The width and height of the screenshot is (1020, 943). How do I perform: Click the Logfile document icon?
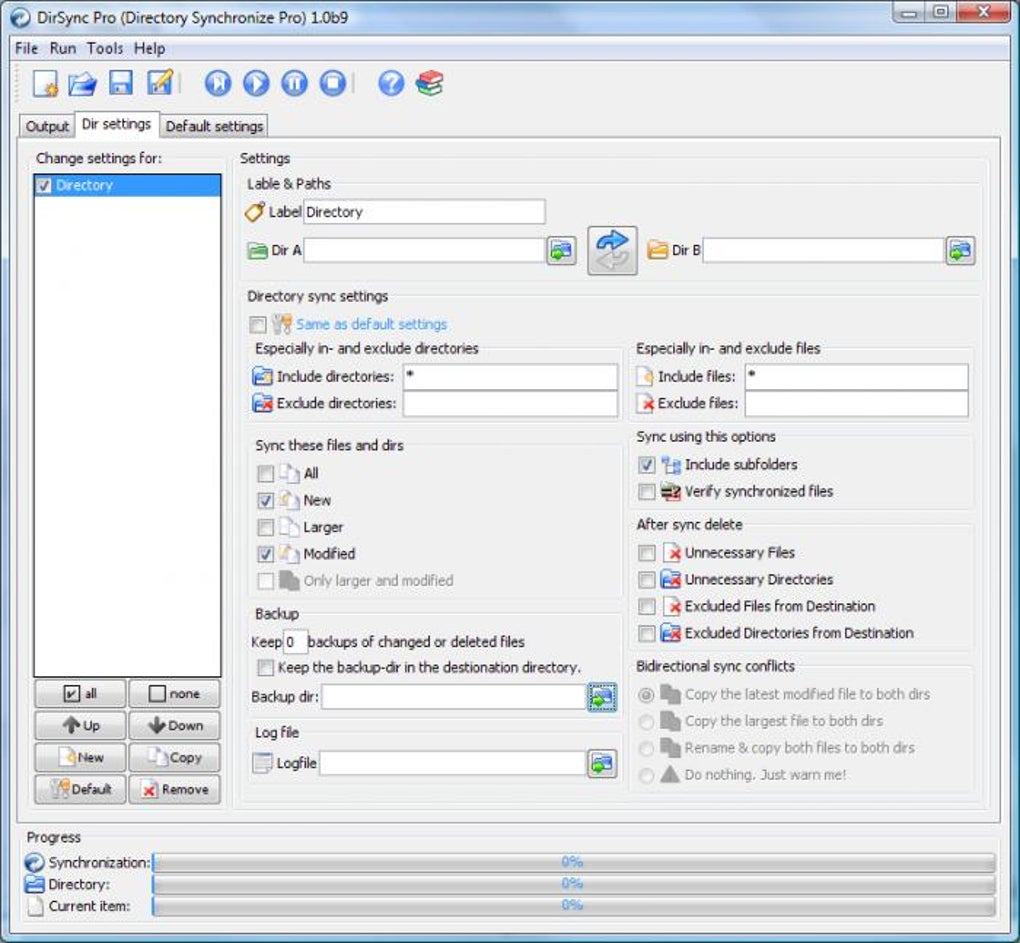[x=262, y=764]
